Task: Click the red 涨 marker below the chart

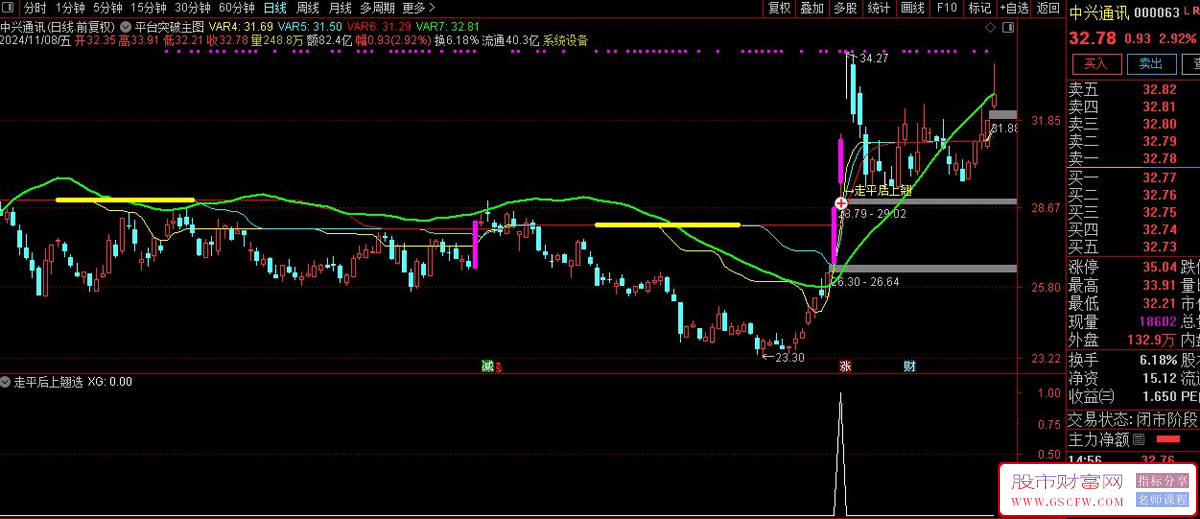Action: click(x=845, y=366)
